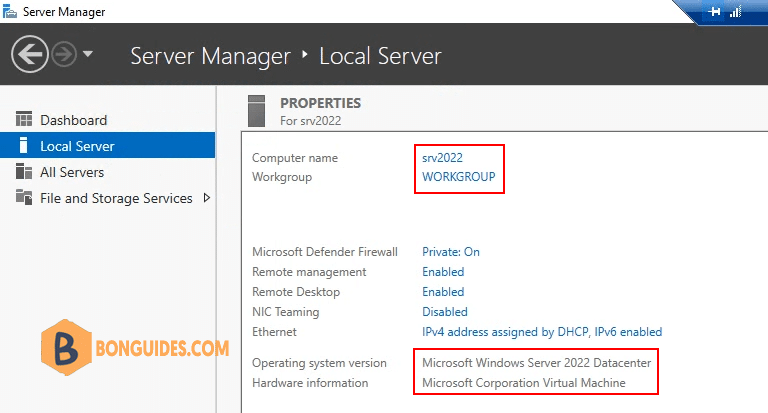Click the Server Manager title bar icon
This screenshot has width=768, height=413.
click(x=11, y=11)
